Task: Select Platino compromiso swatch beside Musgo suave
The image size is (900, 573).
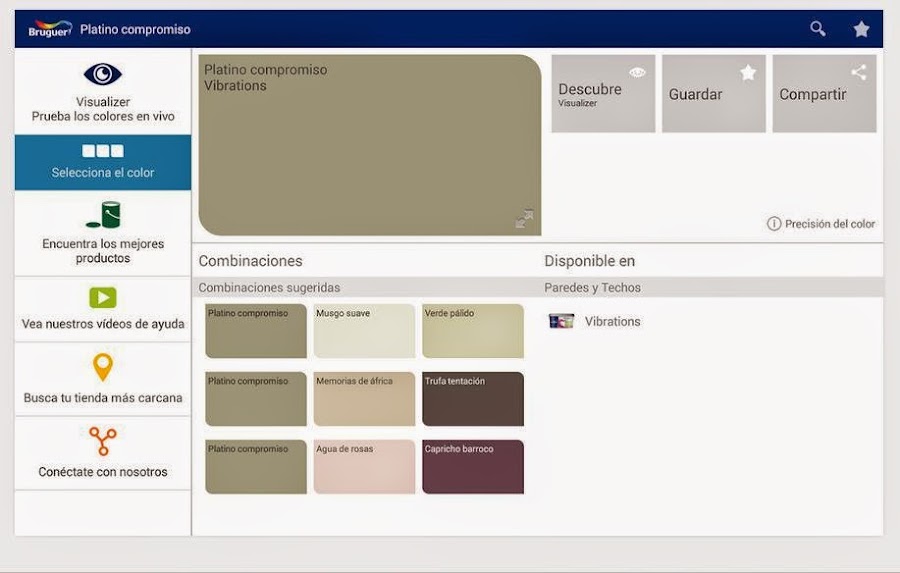Action: (256, 331)
